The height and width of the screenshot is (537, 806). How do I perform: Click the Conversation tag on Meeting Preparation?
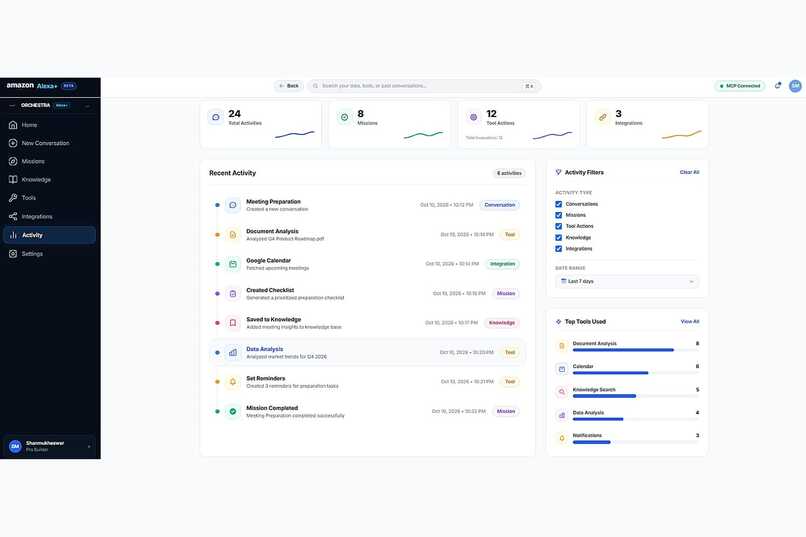pos(500,205)
